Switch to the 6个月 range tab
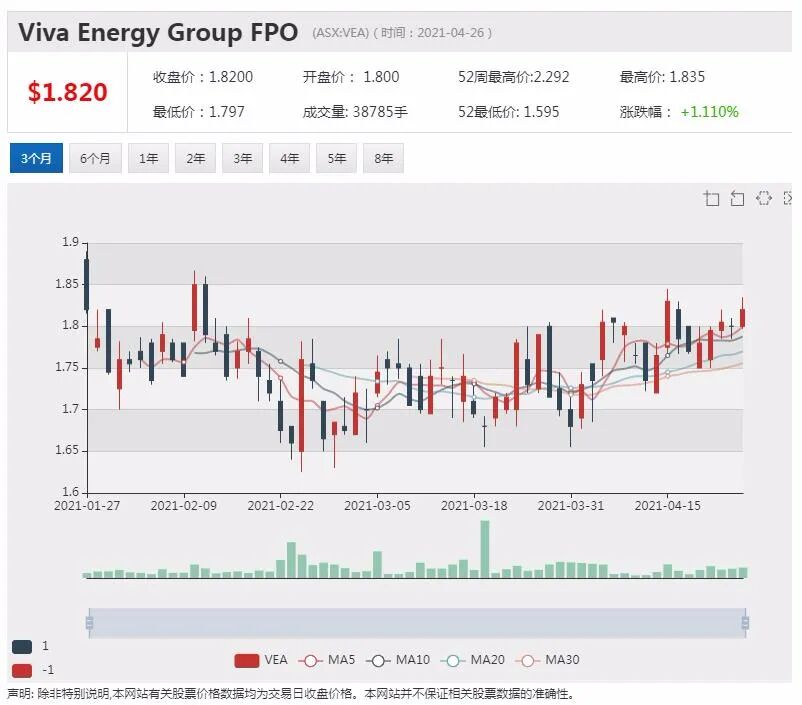 [x=95, y=158]
